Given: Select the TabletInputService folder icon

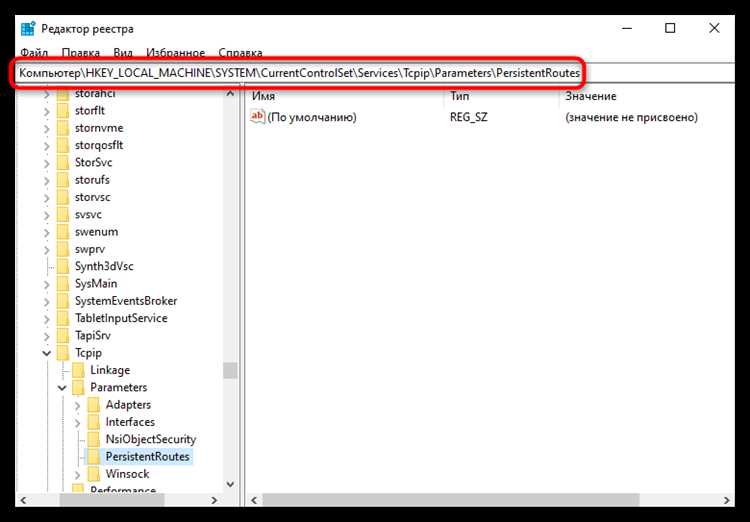Looking at the screenshot, I should pos(63,318).
